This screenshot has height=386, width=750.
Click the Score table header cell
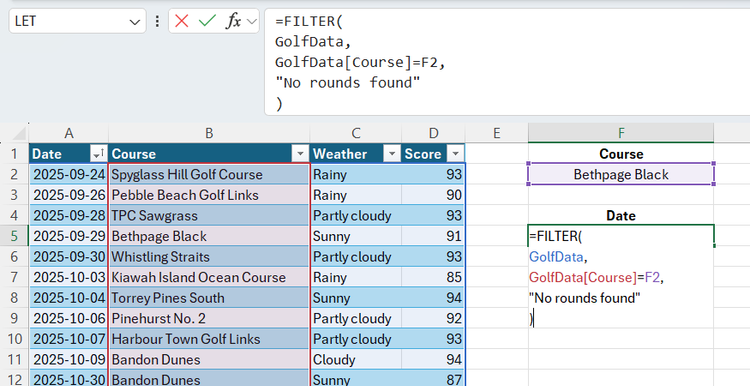[433, 154]
